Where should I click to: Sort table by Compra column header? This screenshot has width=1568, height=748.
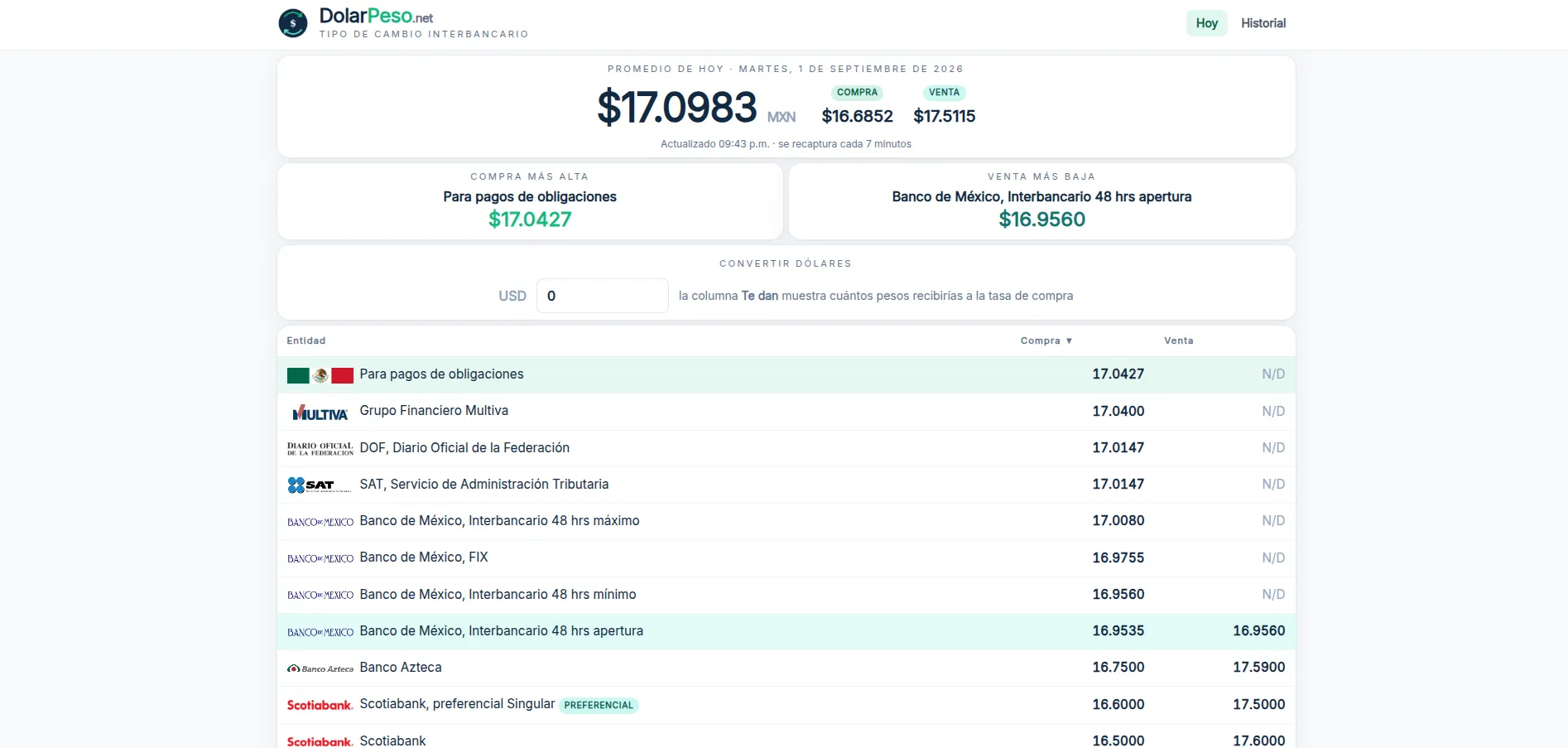[x=1046, y=340]
